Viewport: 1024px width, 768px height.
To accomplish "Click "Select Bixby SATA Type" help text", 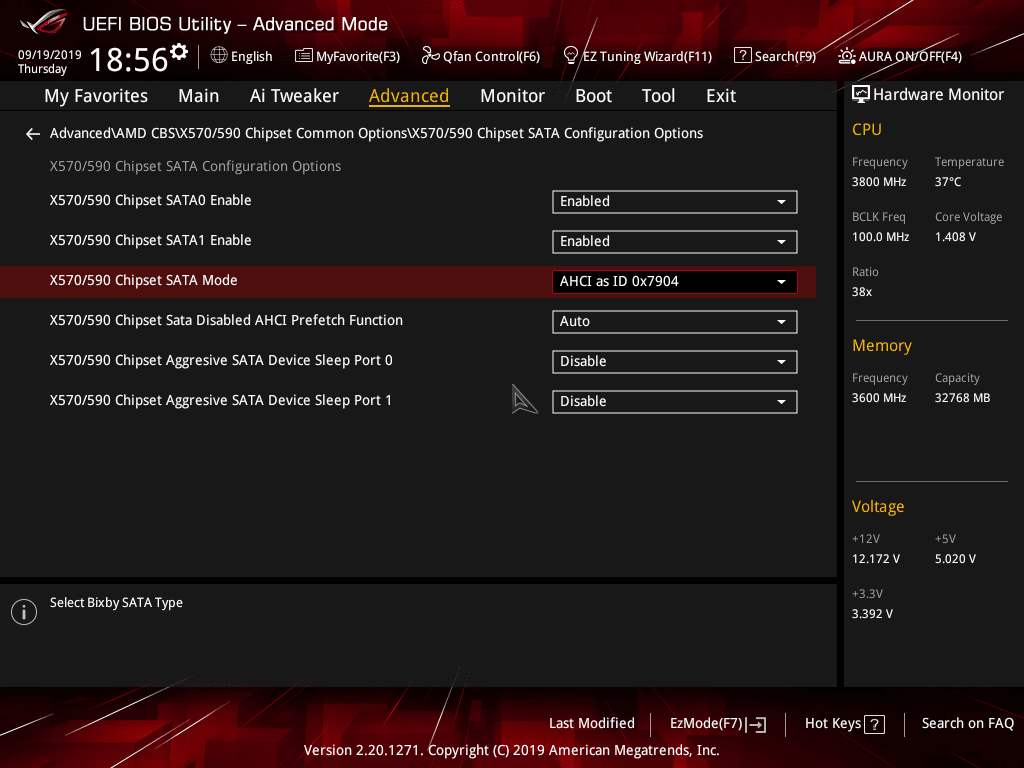I will point(116,603).
